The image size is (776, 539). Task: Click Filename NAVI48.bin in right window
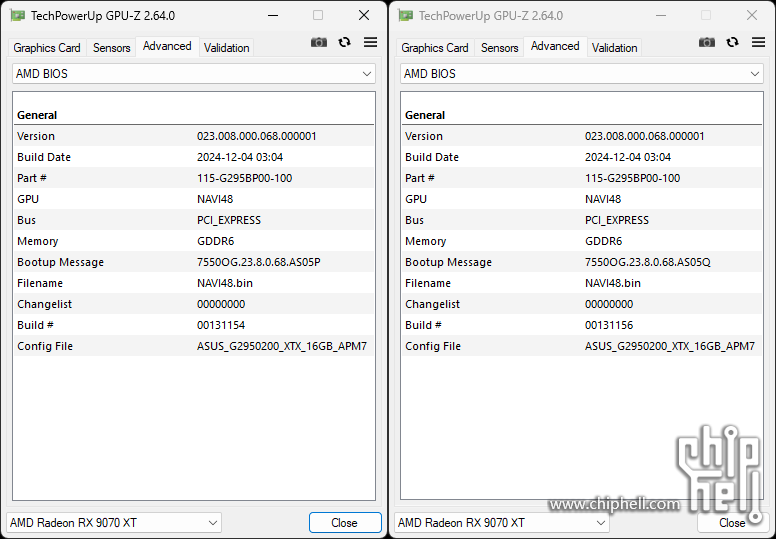(x=613, y=283)
